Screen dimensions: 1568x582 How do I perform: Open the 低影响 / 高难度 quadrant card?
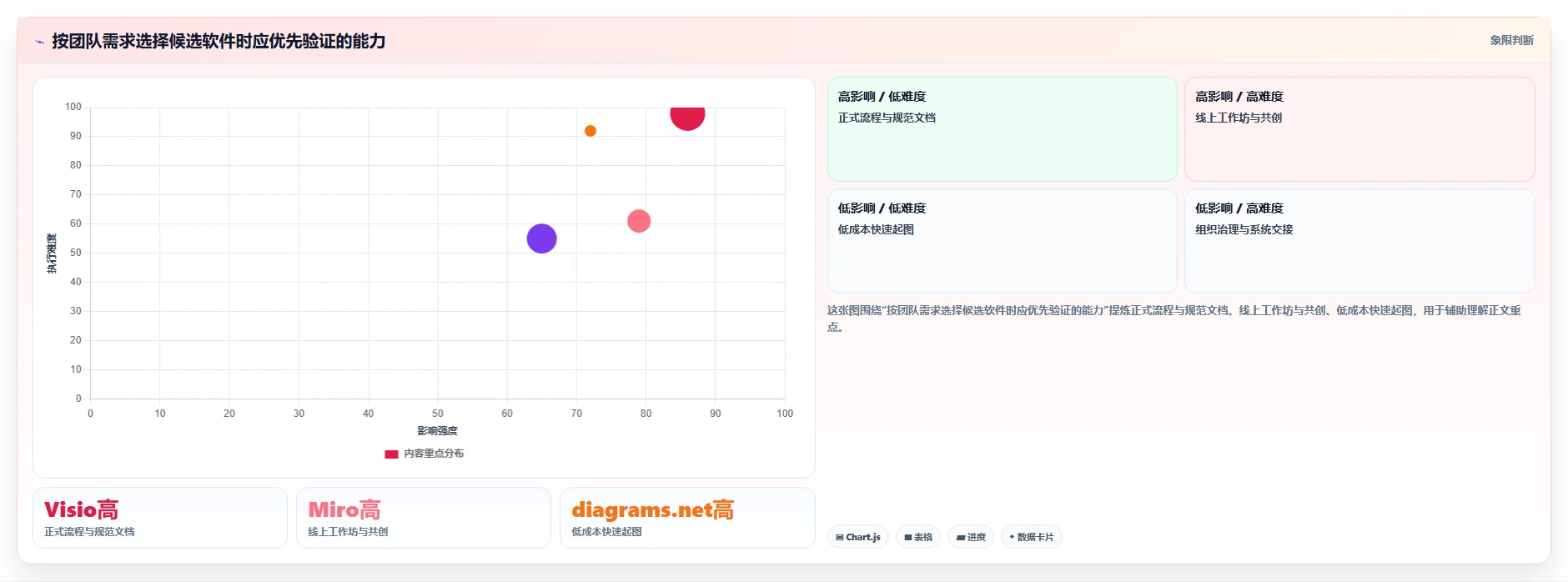(1359, 241)
